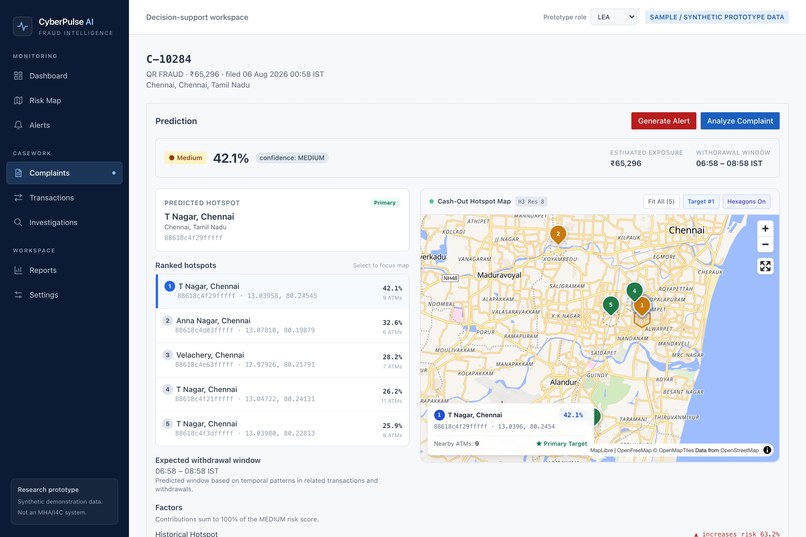Select ranked hotspot 2 Anna Nagar, Chennai
This screenshot has height=537, width=806.
coord(283,326)
